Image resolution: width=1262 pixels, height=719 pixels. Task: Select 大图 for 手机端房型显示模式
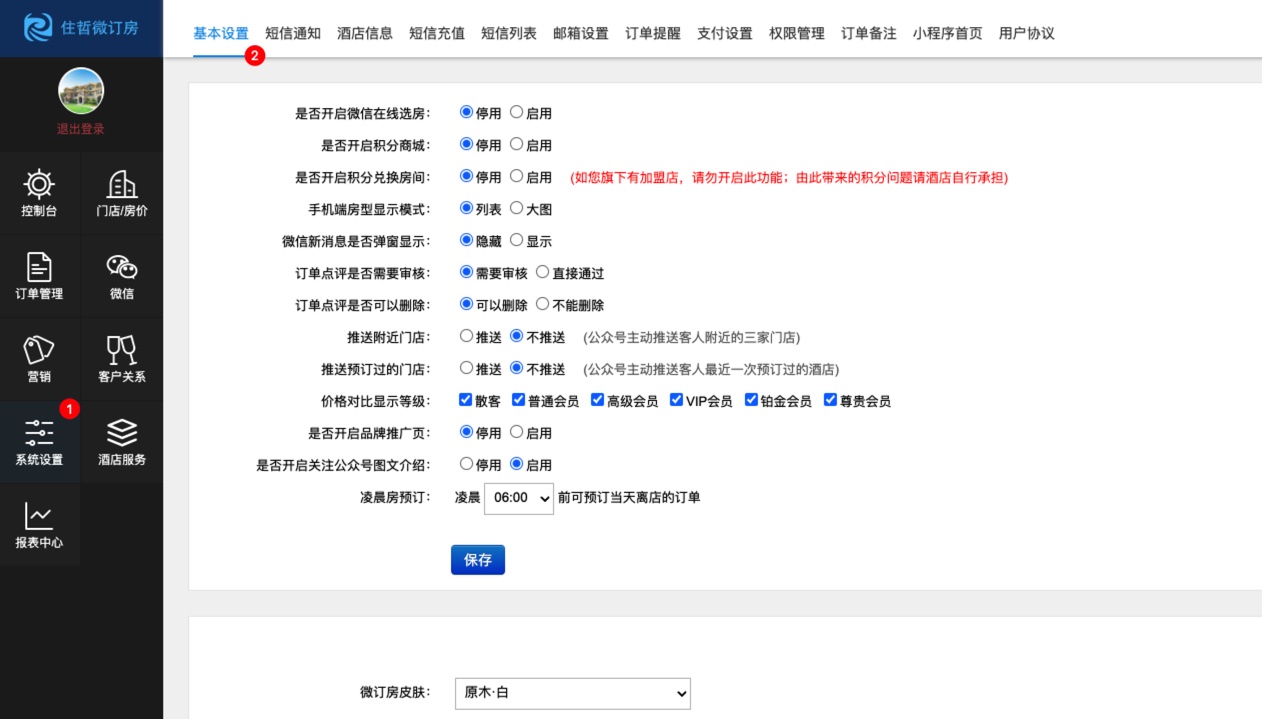tap(517, 208)
